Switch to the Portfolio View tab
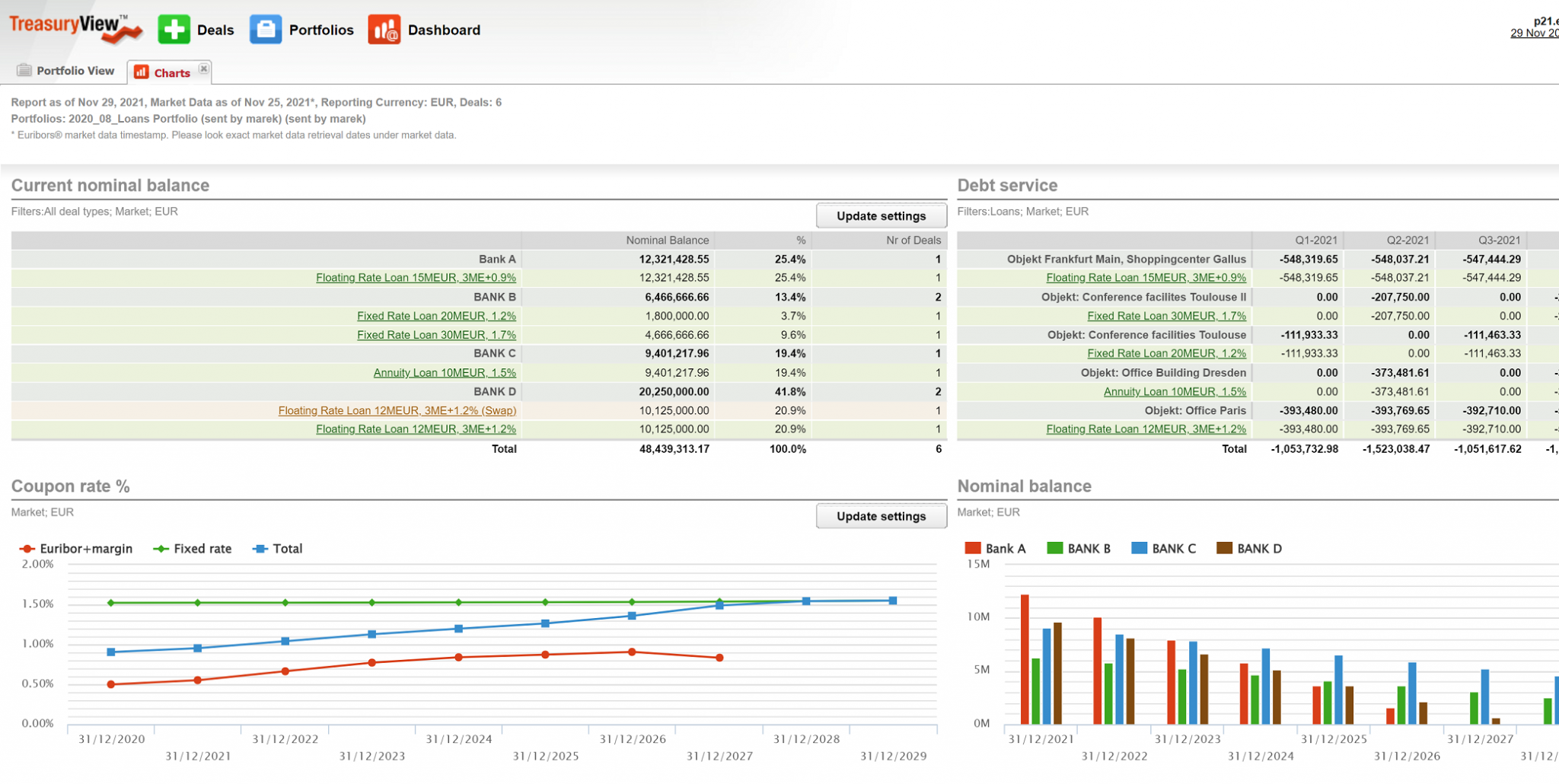This screenshot has width=1559, height=784. [x=75, y=70]
